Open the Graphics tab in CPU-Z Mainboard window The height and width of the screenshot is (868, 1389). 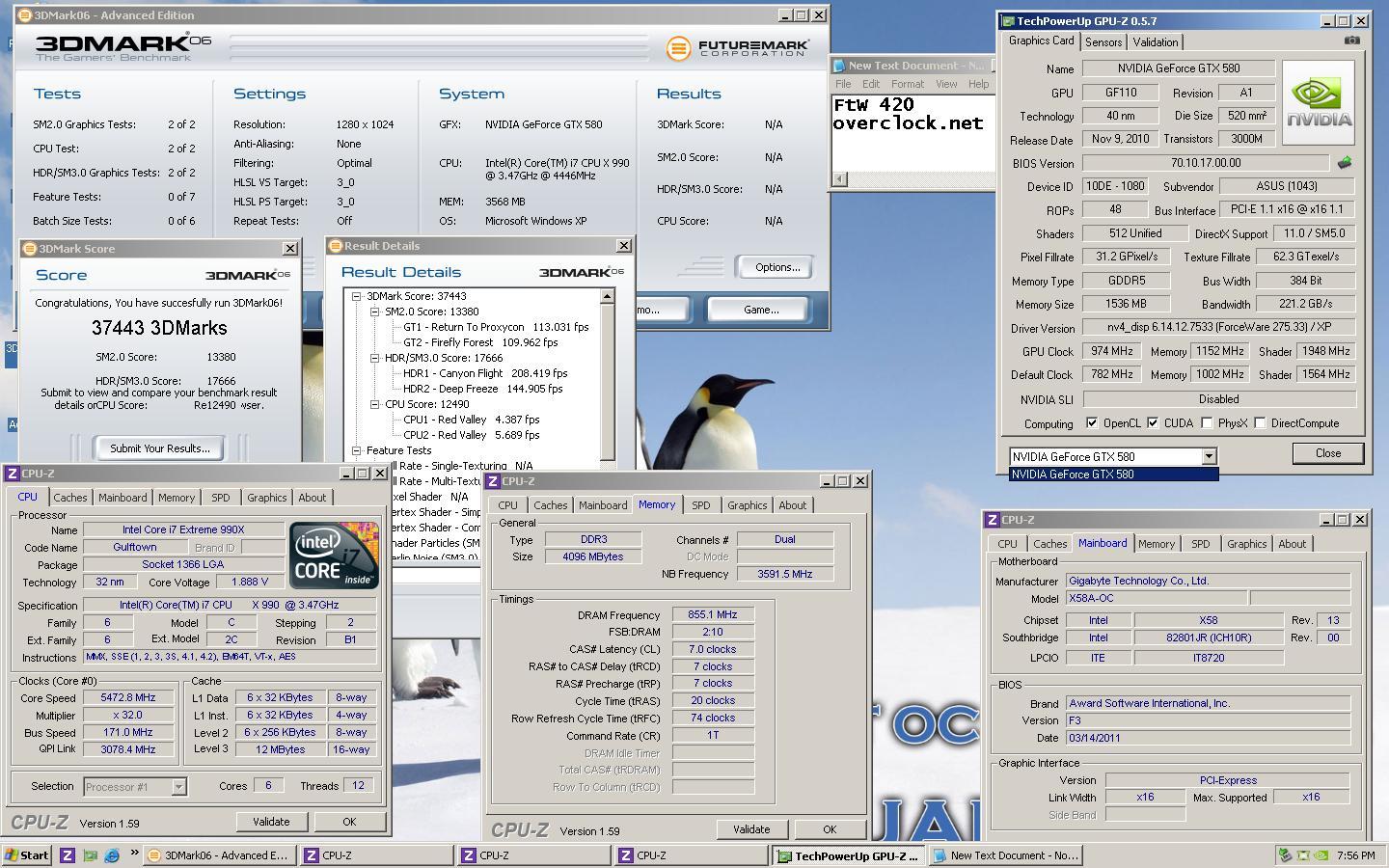[1246, 544]
